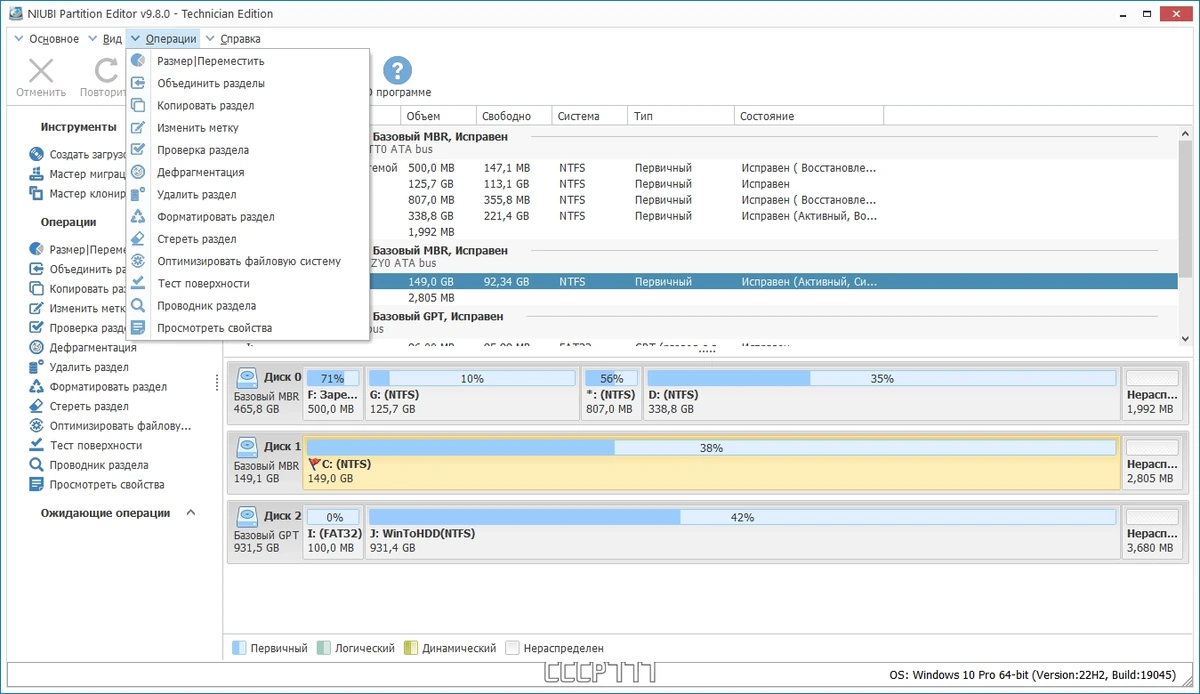The width and height of the screenshot is (1200, 694).
Task: Click the Повторить redo toolbar icon
Action: click(105, 70)
